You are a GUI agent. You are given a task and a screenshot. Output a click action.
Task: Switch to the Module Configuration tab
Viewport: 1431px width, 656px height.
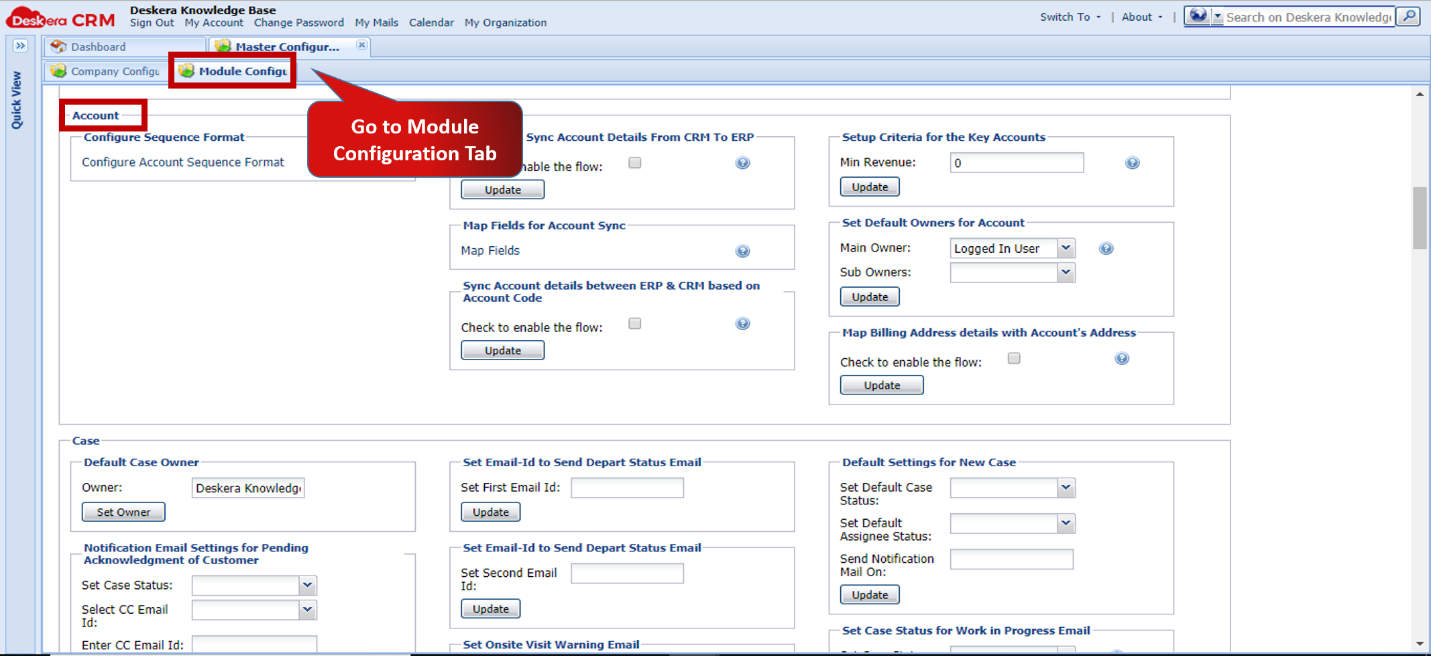click(232, 71)
